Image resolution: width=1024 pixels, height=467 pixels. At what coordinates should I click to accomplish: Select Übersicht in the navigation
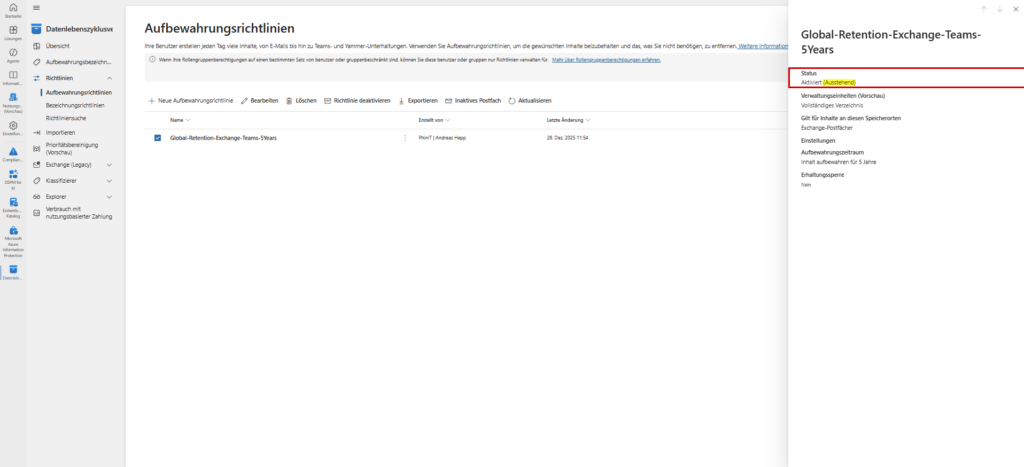click(x=58, y=46)
